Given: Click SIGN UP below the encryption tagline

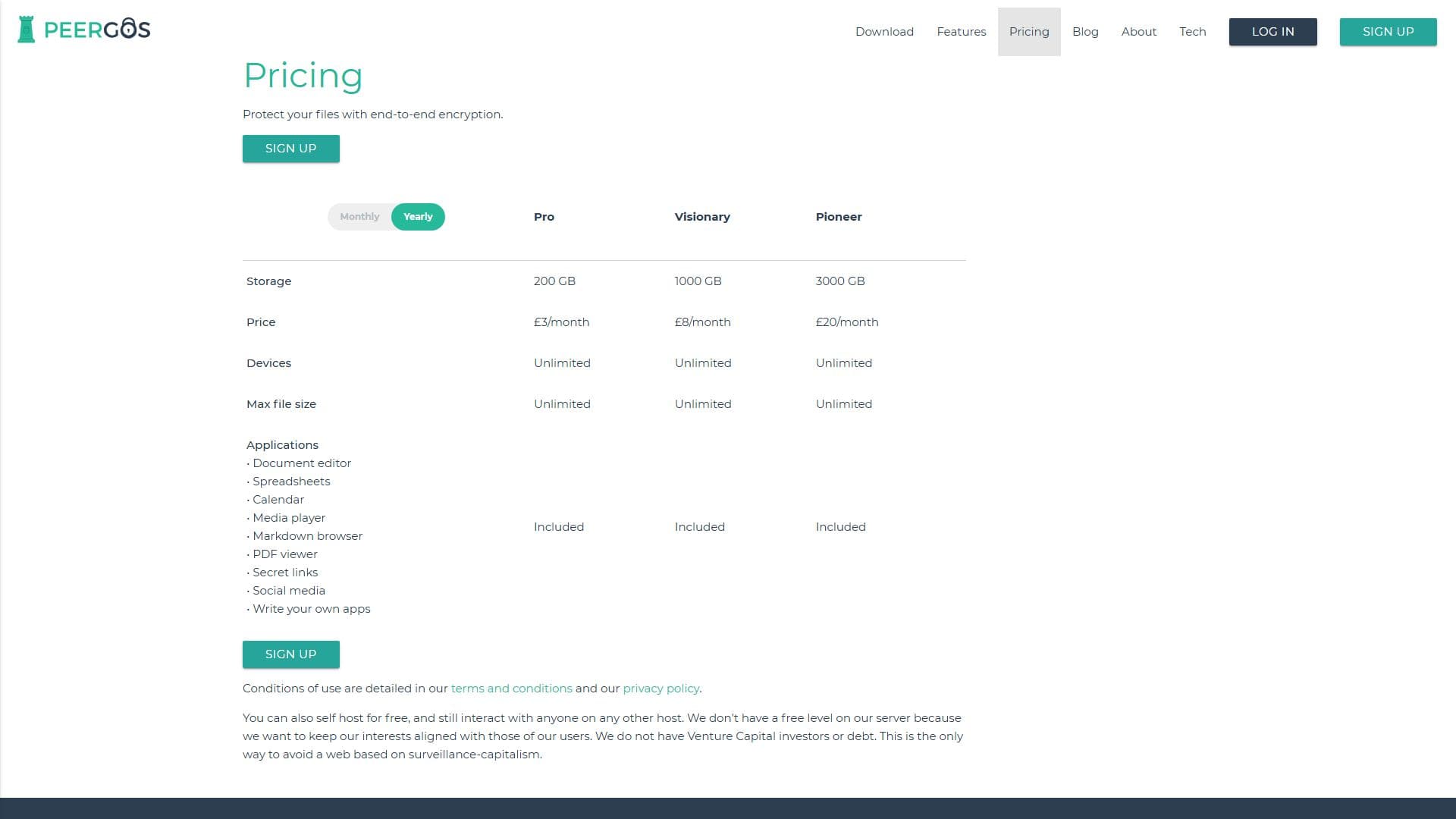Looking at the screenshot, I should (290, 149).
